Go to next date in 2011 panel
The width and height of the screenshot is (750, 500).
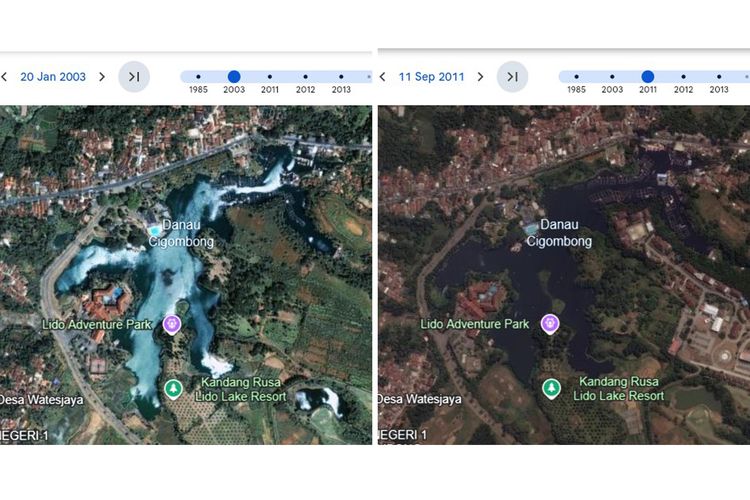[480, 77]
